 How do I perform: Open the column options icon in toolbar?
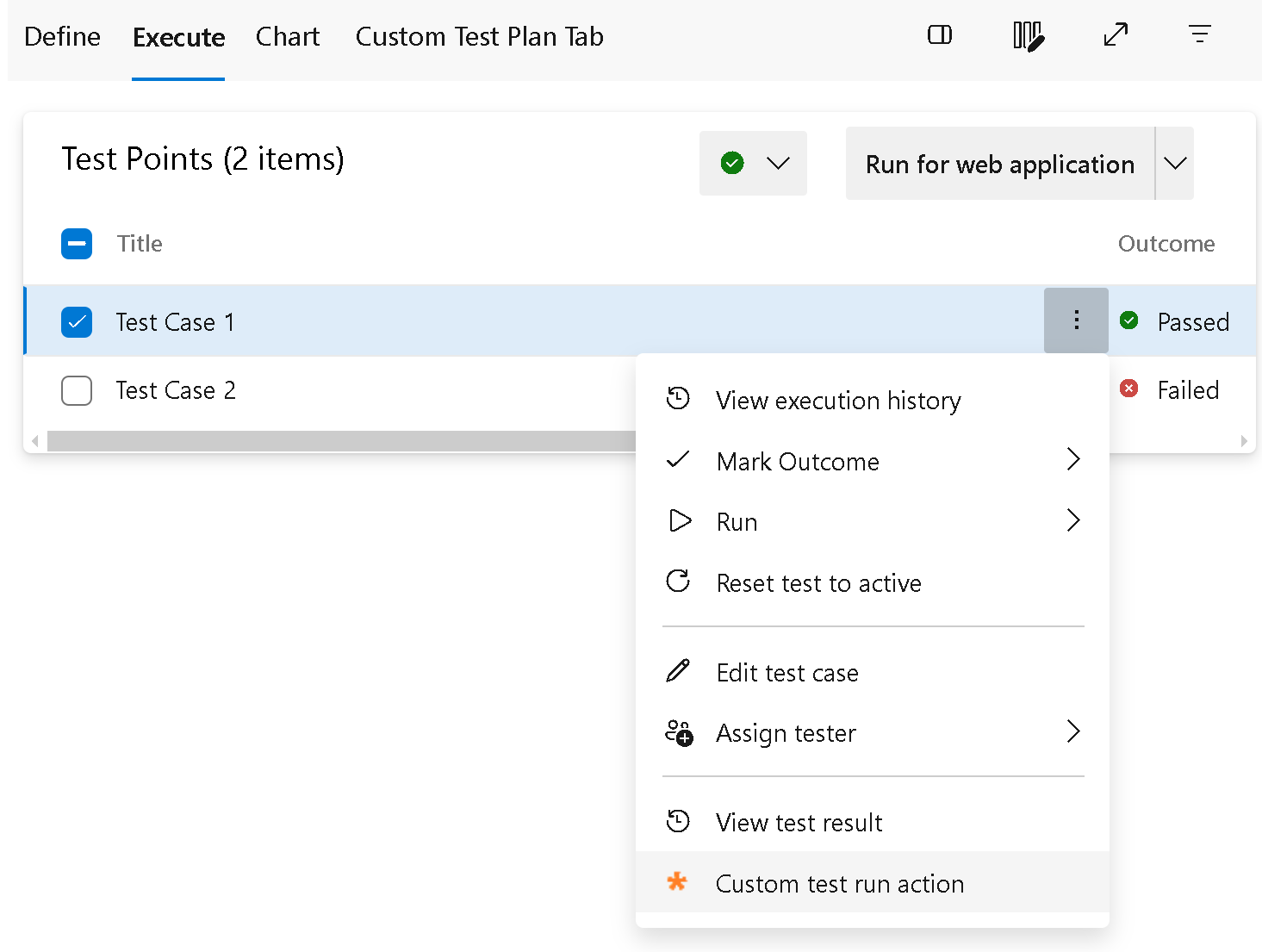pyautogui.click(x=1029, y=36)
